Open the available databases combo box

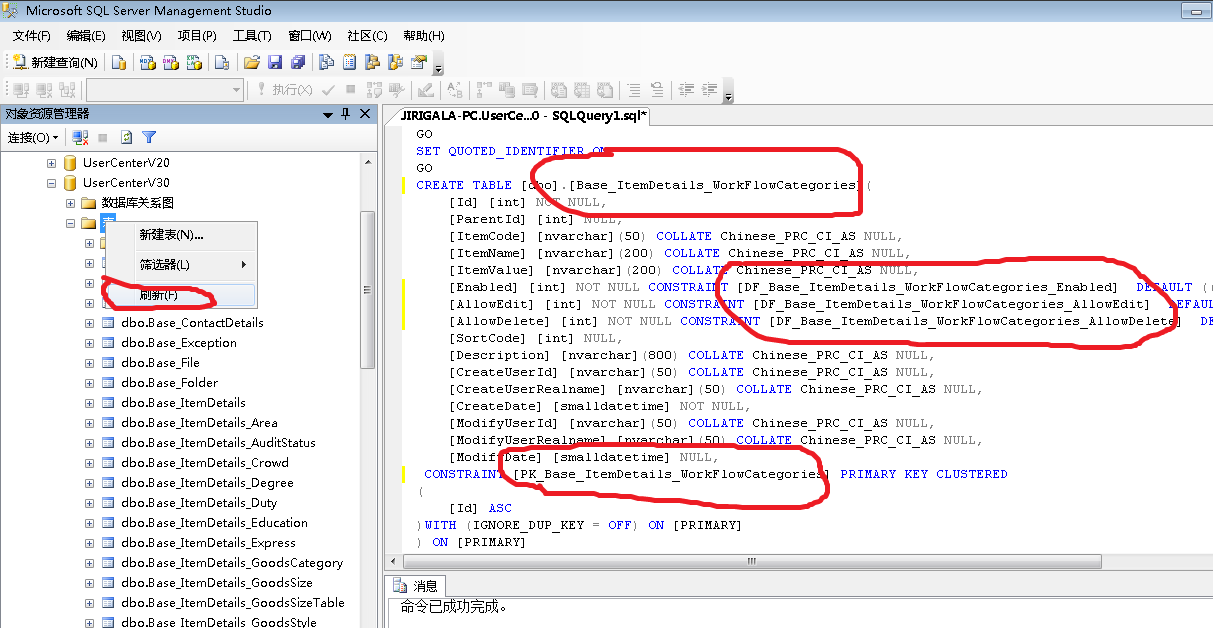tap(165, 90)
